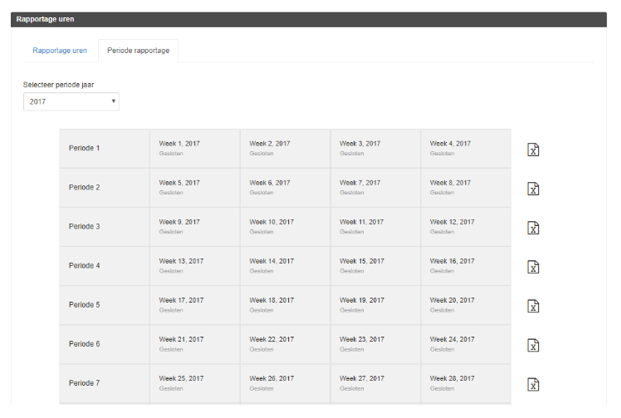This screenshot has height=418, width=621.
Task: Choose the Week 11, 2017 cell
Action: pyautogui.click(x=375, y=227)
